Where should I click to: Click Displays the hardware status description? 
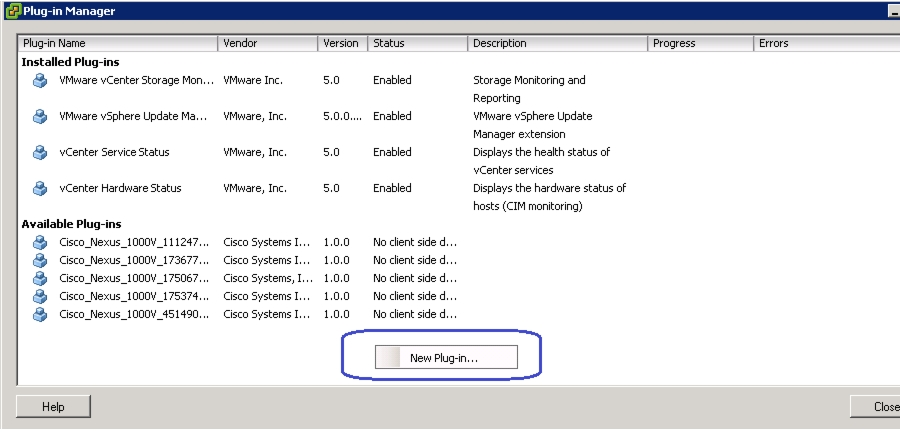[549, 197]
